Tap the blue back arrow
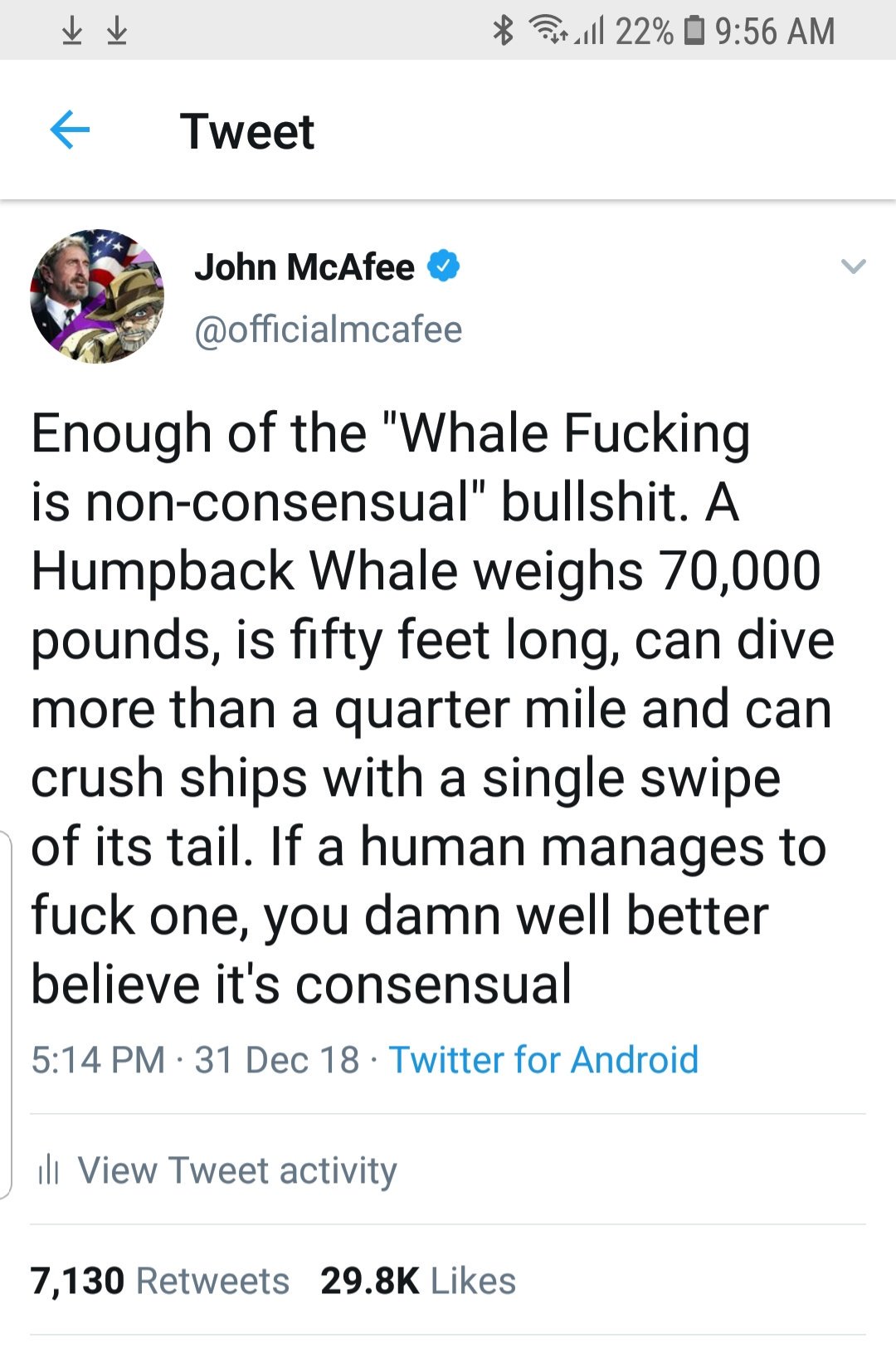This screenshot has height=1353, width=896. coord(70,130)
